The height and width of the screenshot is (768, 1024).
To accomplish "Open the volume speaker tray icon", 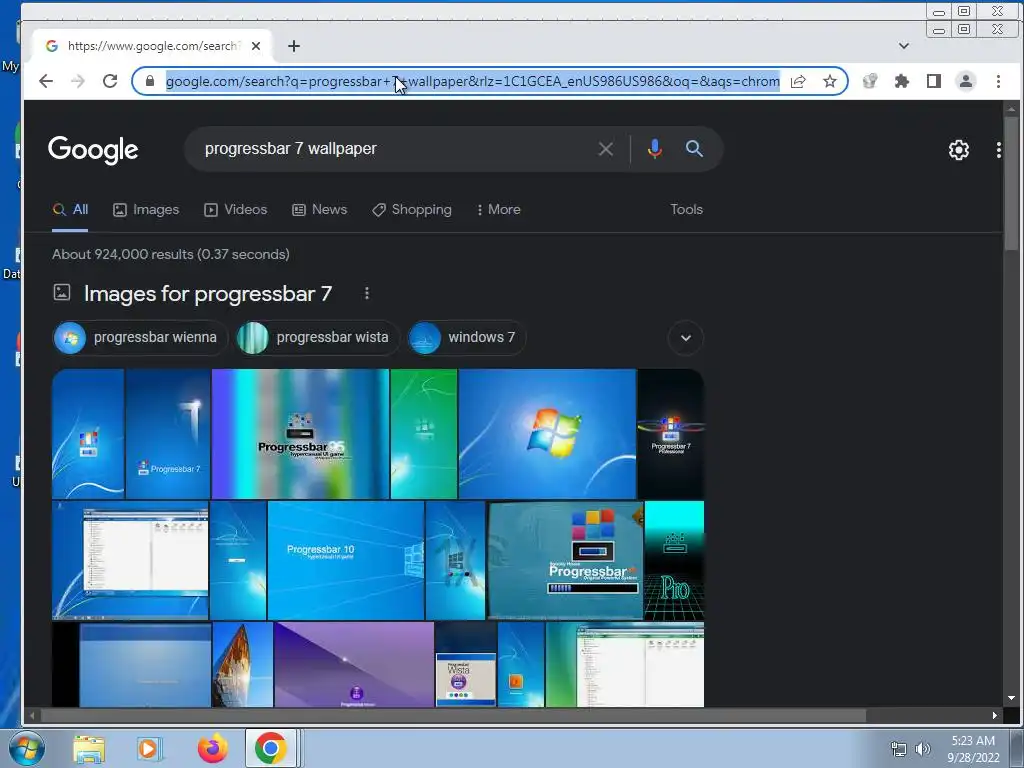I will point(923,749).
